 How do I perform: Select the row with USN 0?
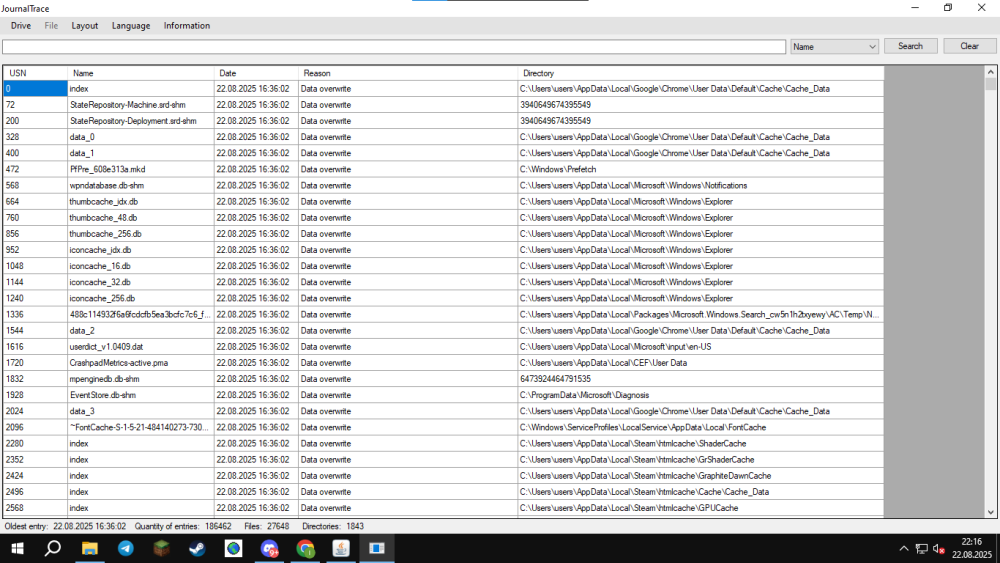pyautogui.click(x=444, y=89)
